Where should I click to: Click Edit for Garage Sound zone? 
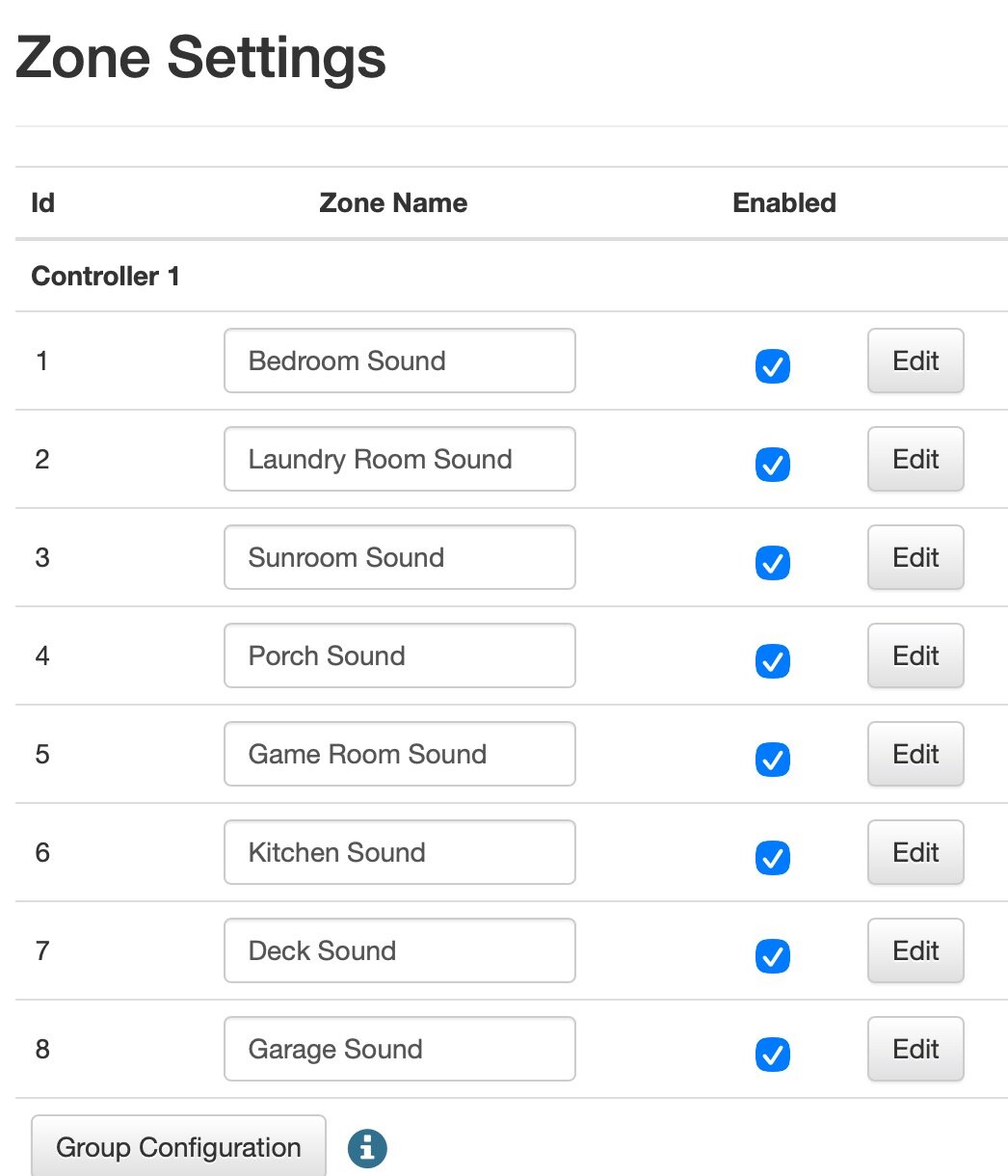(x=915, y=1050)
